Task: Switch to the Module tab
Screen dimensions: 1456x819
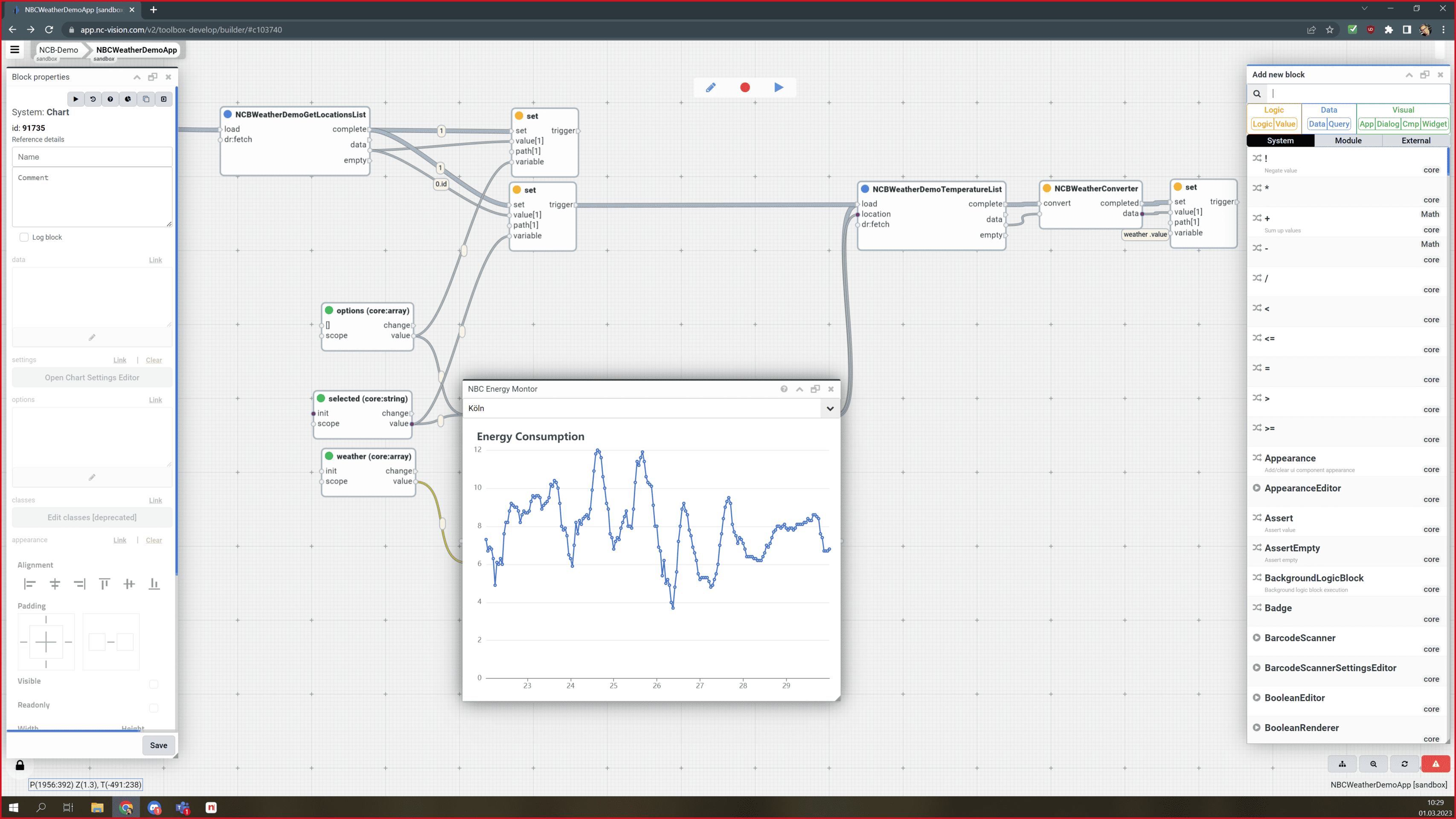Action: [1348, 141]
